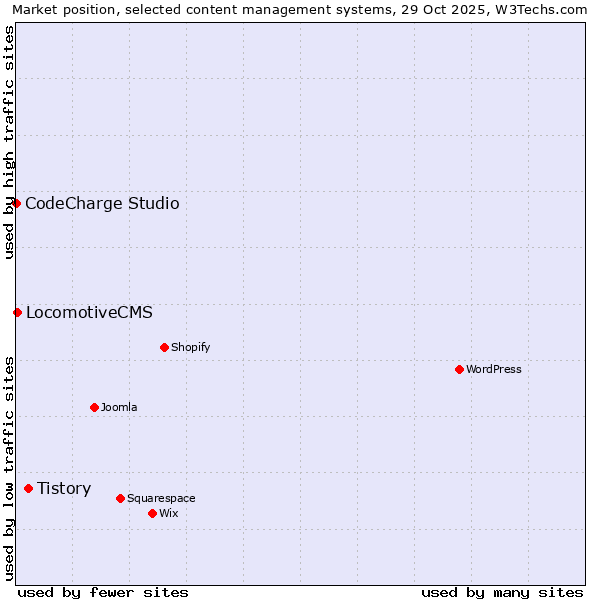The height and width of the screenshot is (600, 600).
Task: Click the Joomla text label
Action: click(119, 408)
